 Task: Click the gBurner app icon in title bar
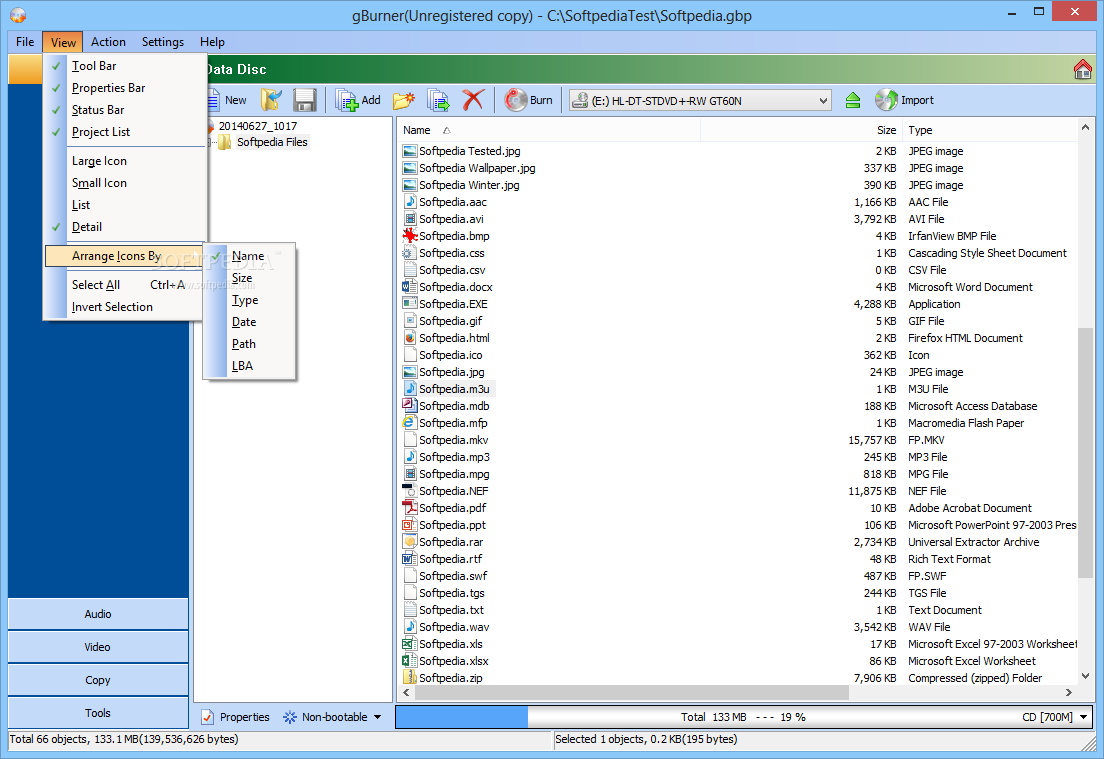point(18,15)
